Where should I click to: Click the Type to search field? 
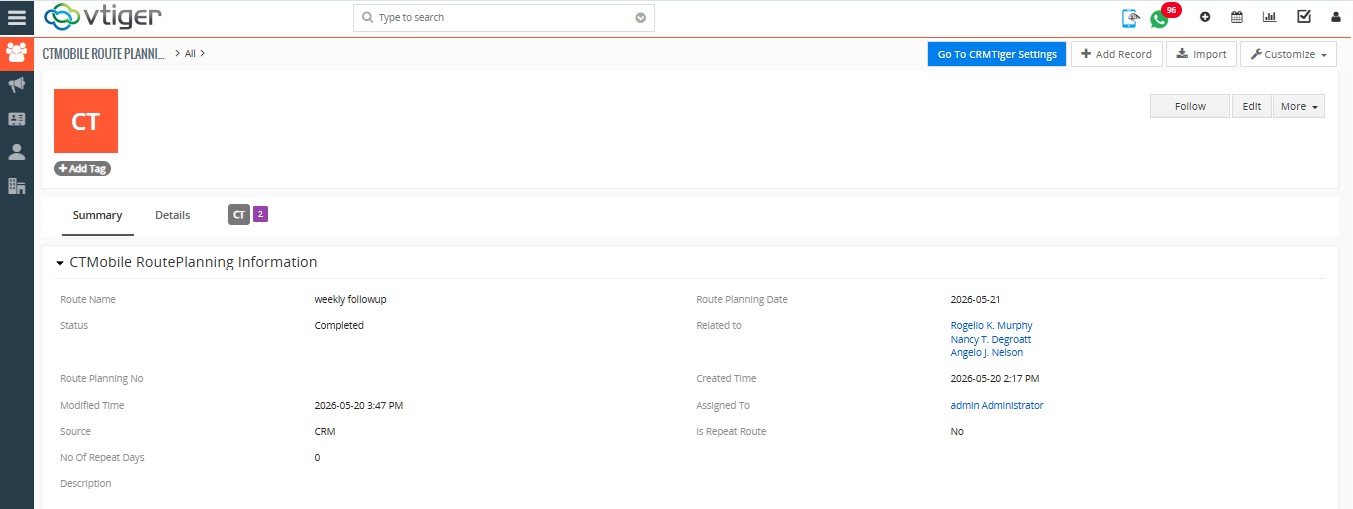503,18
